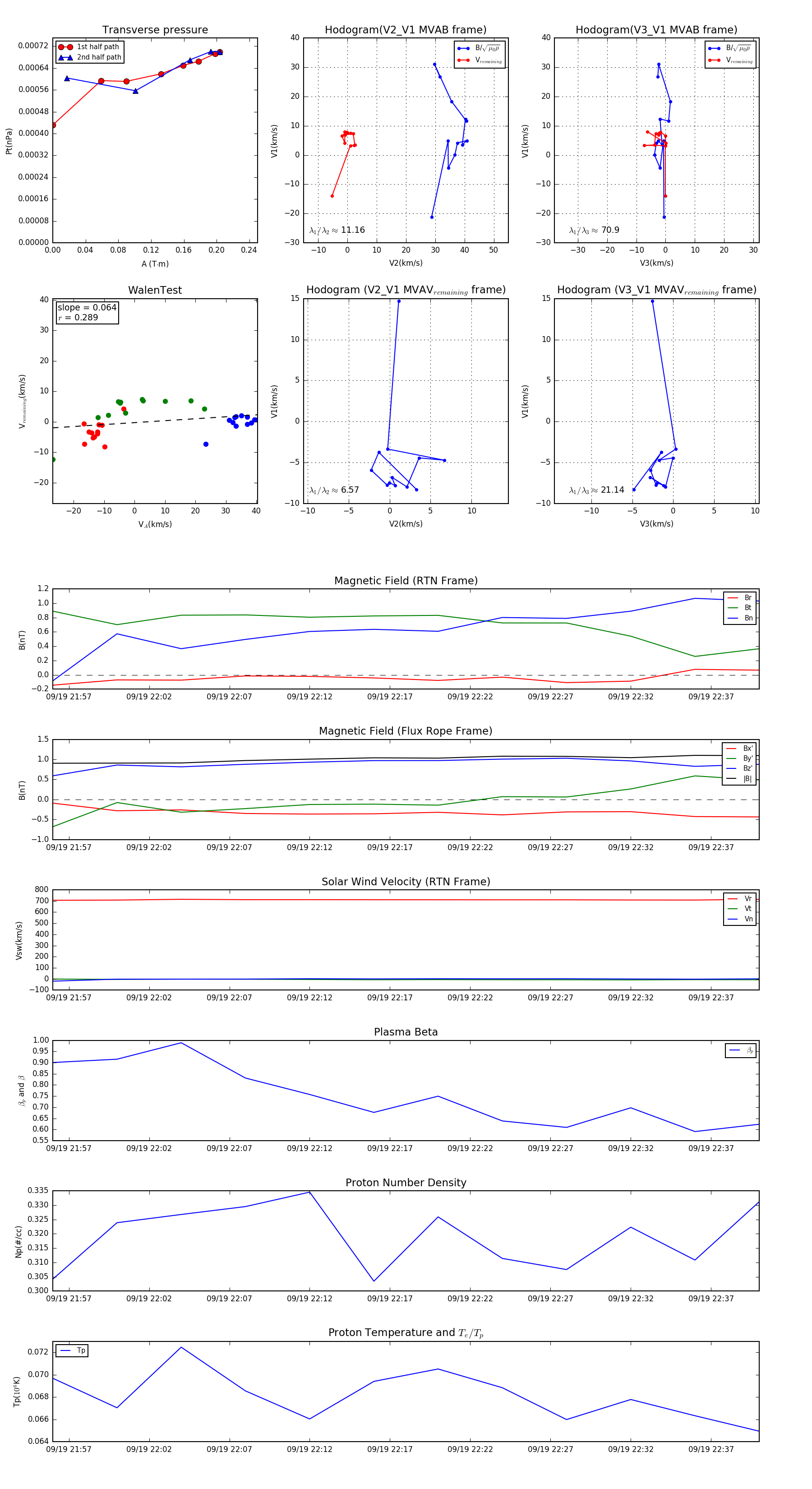Click the Tp(10⁶K) y-axis label

click(x=17, y=1392)
